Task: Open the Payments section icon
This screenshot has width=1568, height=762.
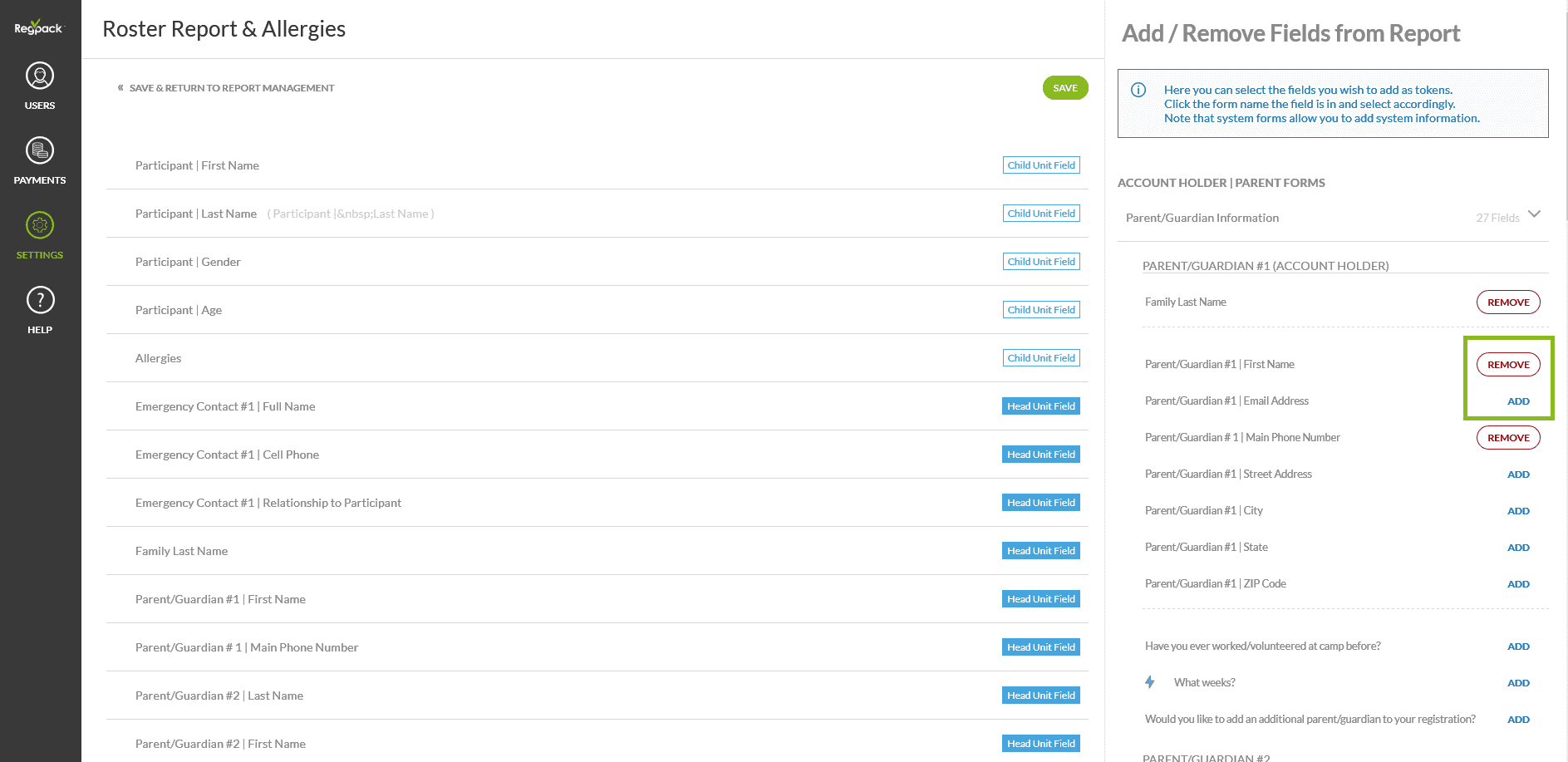Action: pyautogui.click(x=40, y=151)
